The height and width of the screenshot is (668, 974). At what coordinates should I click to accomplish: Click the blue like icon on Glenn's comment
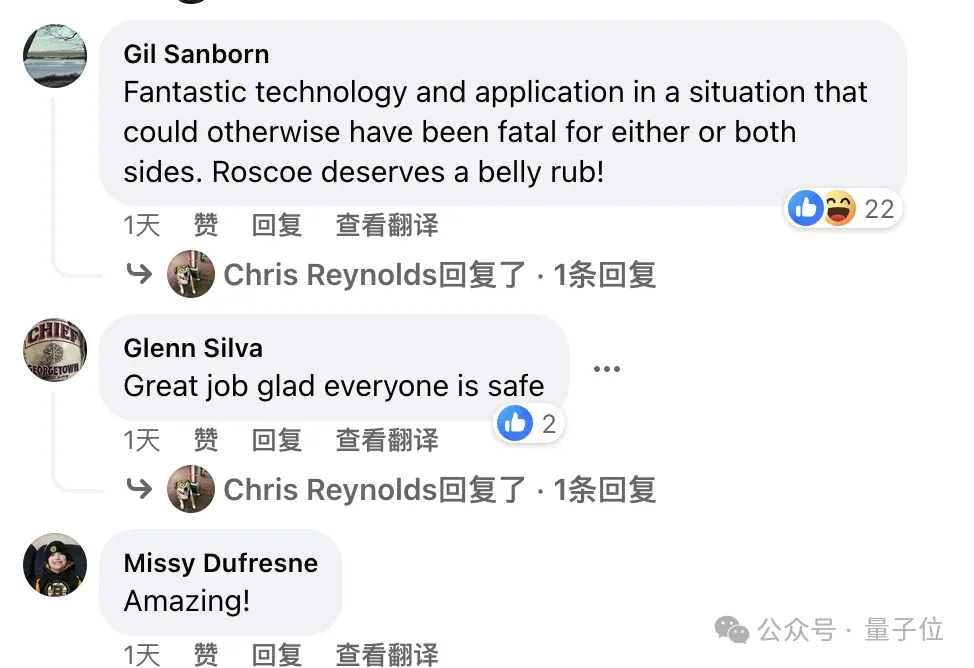[x=515, y=424]
